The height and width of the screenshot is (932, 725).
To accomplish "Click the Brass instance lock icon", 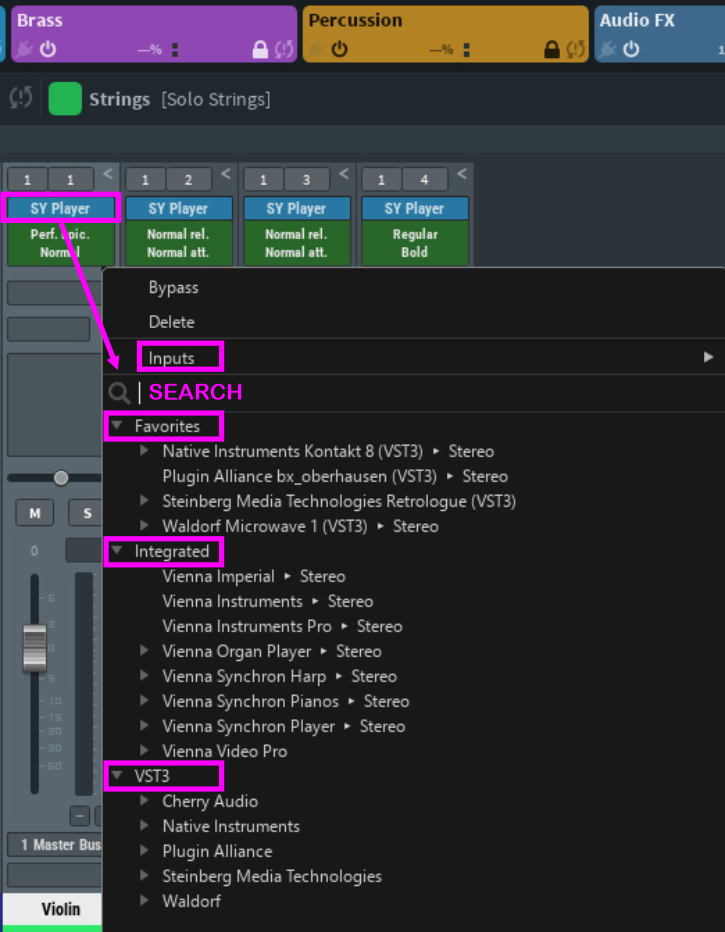I will coord(260,49).
